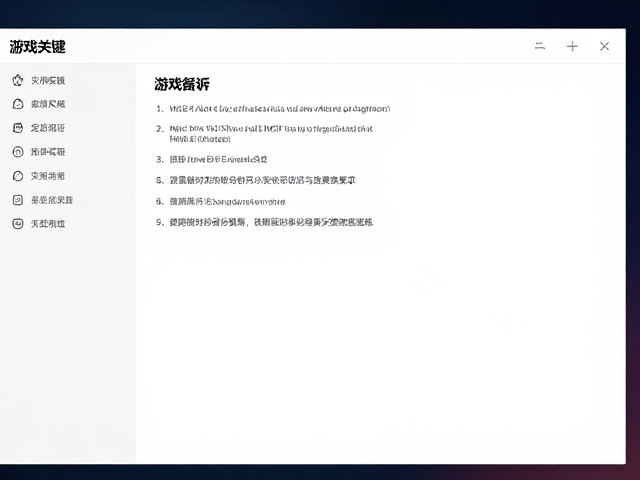Screen dimensions: 640x480
Task: Select the rounded square icon in the sixth sidebar row
Action: pos(18,200)
